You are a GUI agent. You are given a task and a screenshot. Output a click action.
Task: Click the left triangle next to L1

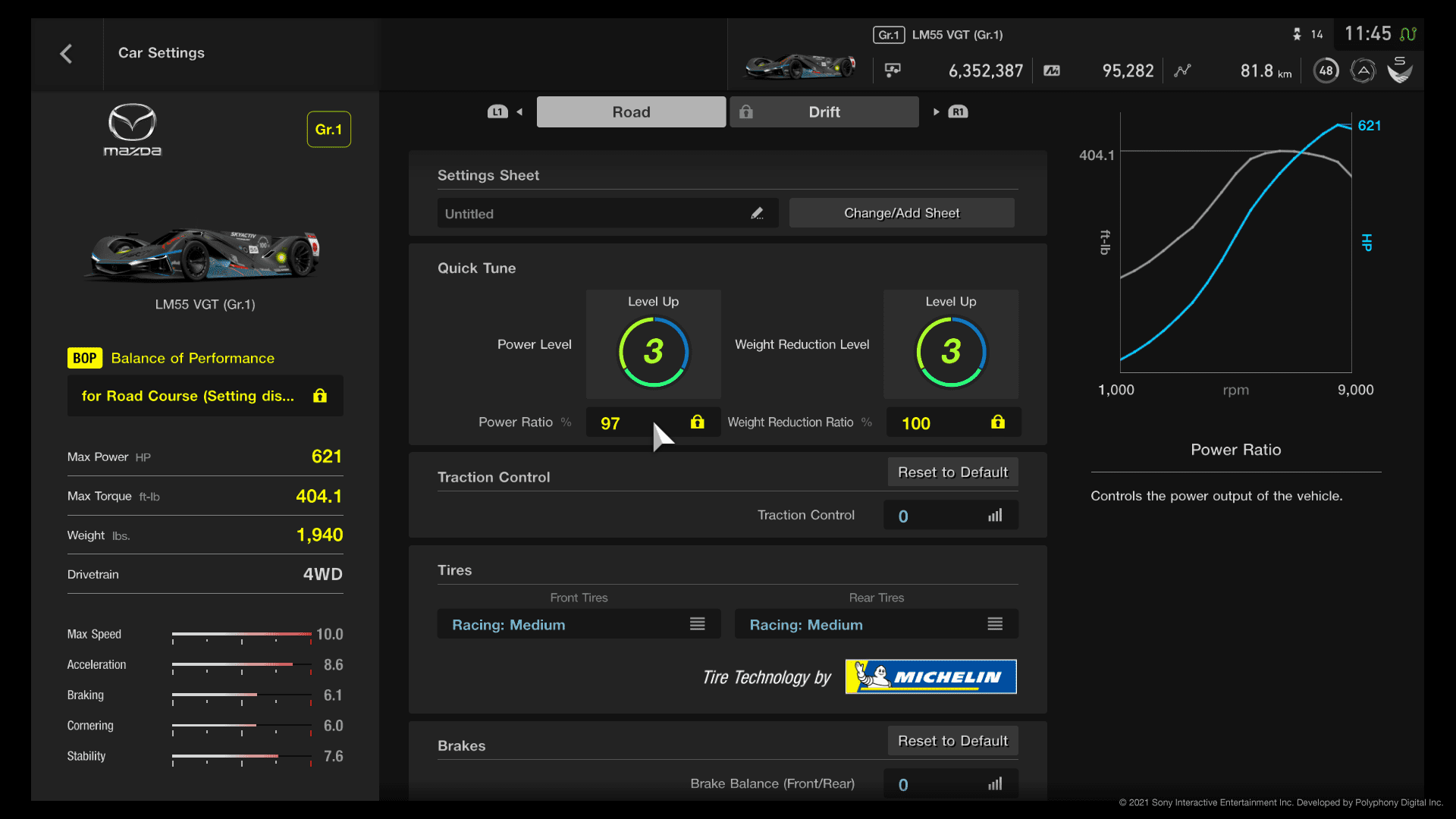tap(519, 112)
